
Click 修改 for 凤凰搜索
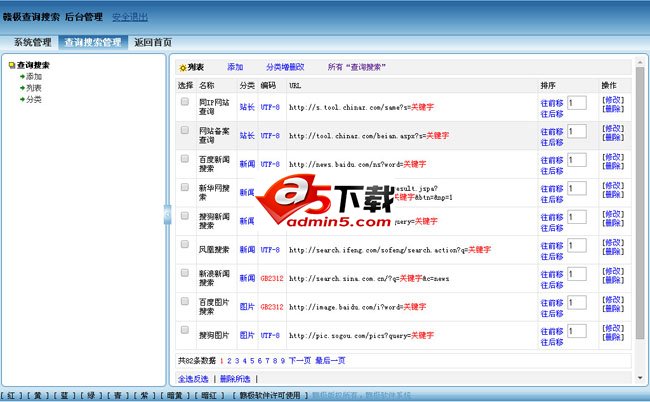613,242
